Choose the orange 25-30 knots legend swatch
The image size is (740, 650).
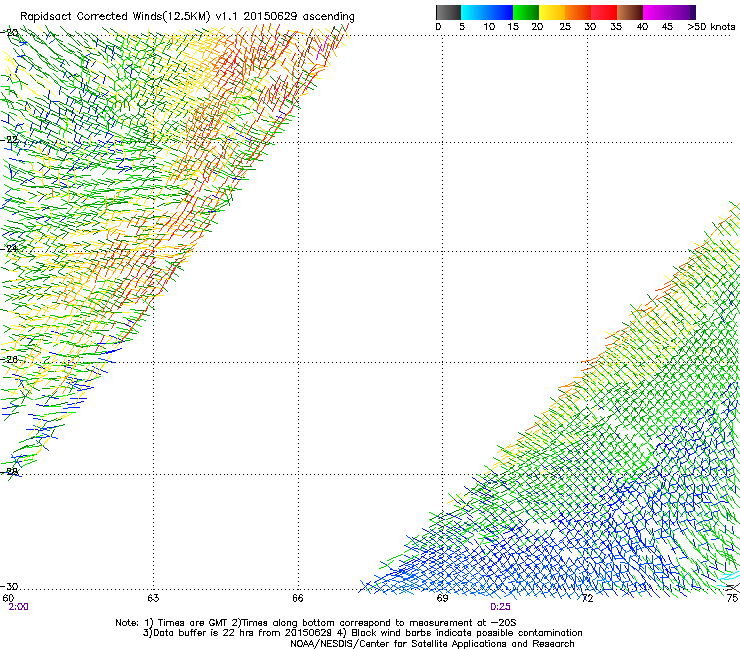pyautogui.click(x=578, y=12)
